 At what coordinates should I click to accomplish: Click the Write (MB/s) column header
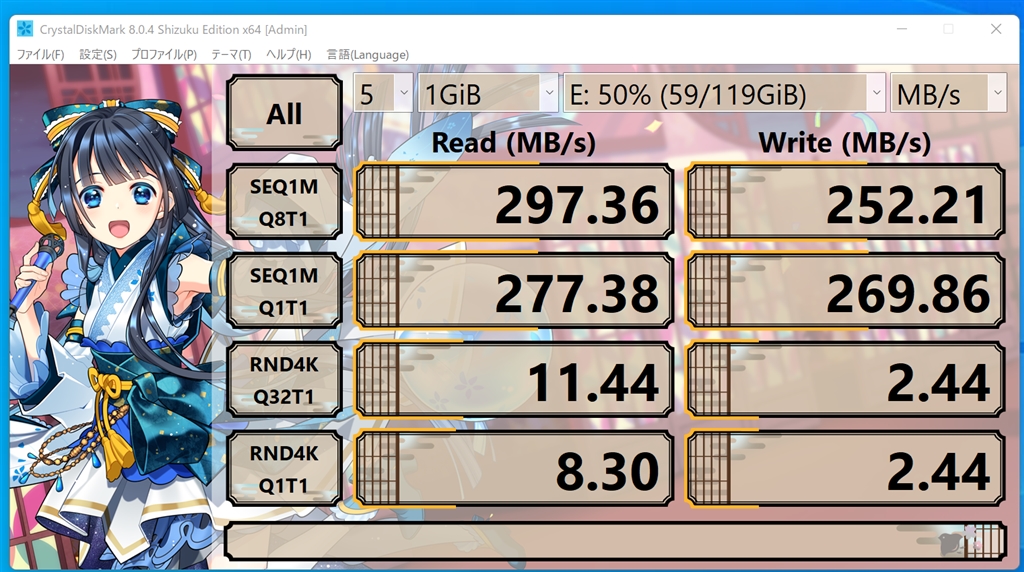point(844,142)
